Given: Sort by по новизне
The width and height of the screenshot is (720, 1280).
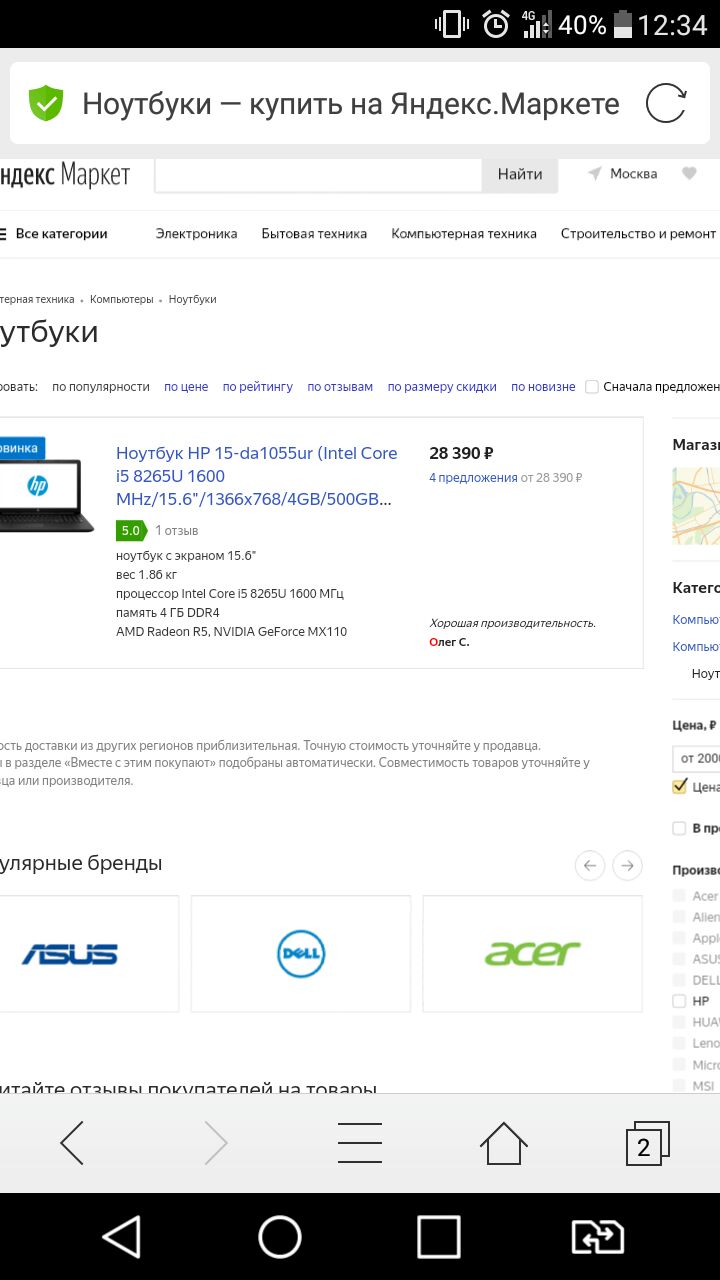Looking at the screenshot, I should 543,387.
